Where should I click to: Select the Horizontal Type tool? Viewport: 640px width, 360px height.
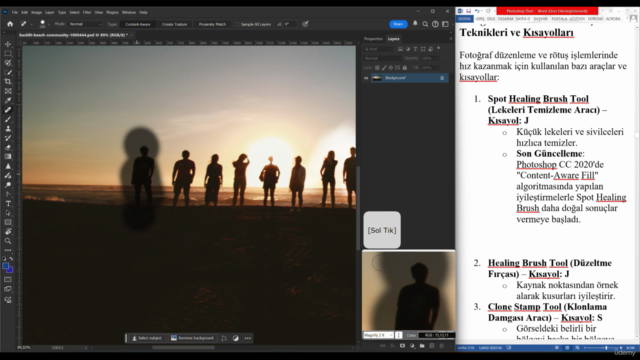pos(8,204)
